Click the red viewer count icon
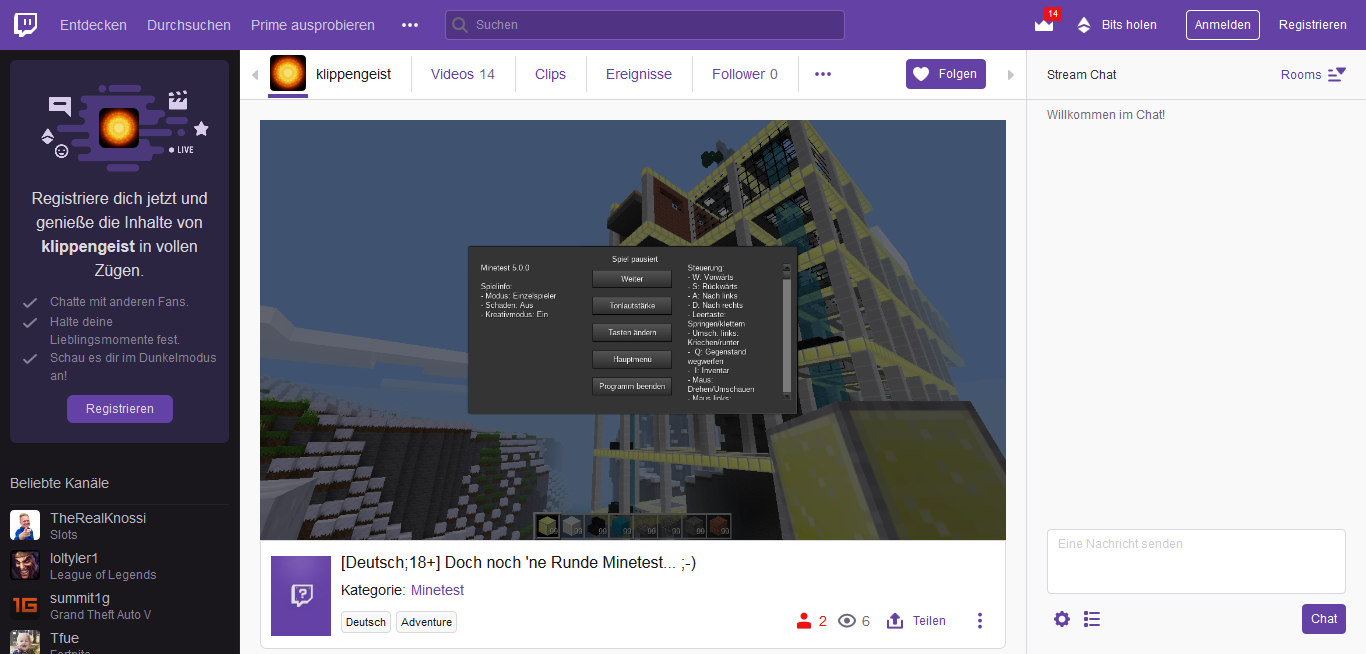1366x654 pixels. pos(803,621)
